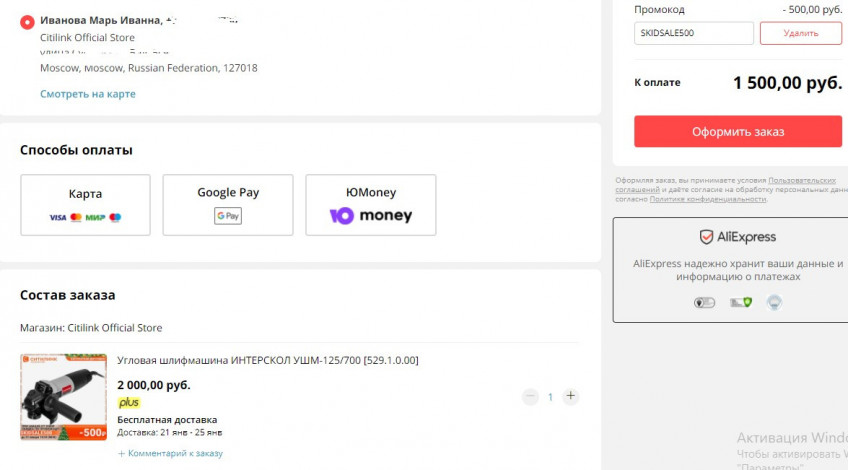Open the Смотреть на карте link
Image resolution: width=848 pixels, height=470 pixels.
pos(87,94)
